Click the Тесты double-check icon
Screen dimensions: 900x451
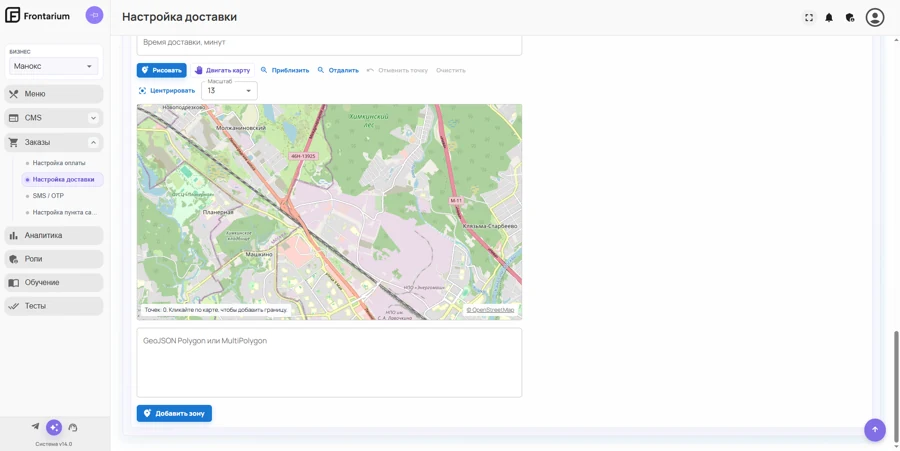click(x=14, y=306)
